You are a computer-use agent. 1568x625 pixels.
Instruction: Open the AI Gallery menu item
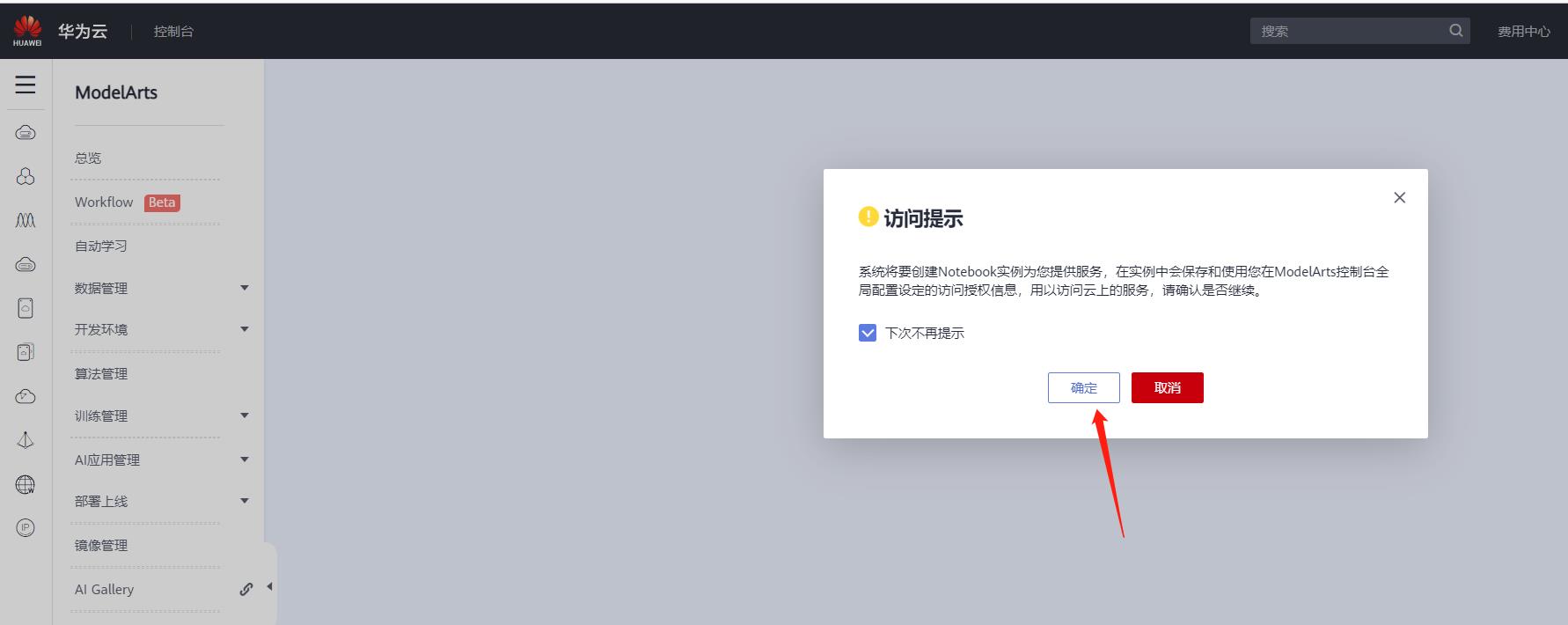pyautogui.click(x=104, y=589)
